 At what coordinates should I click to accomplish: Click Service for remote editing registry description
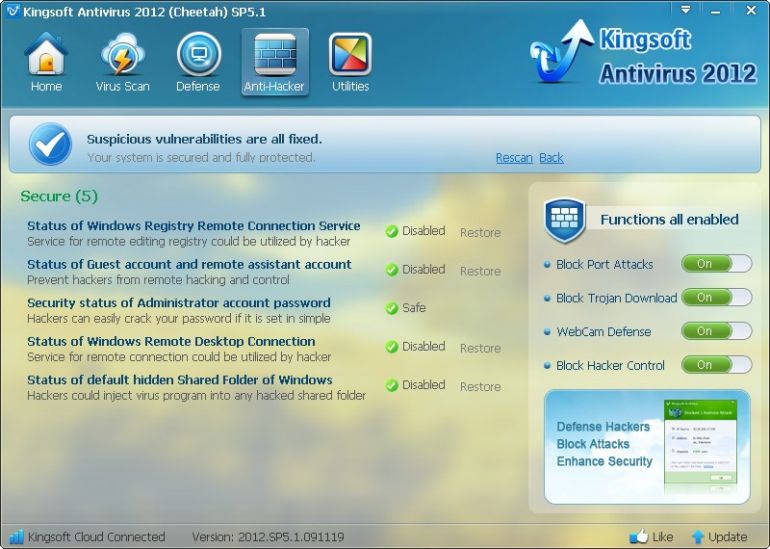coord(189,242)
